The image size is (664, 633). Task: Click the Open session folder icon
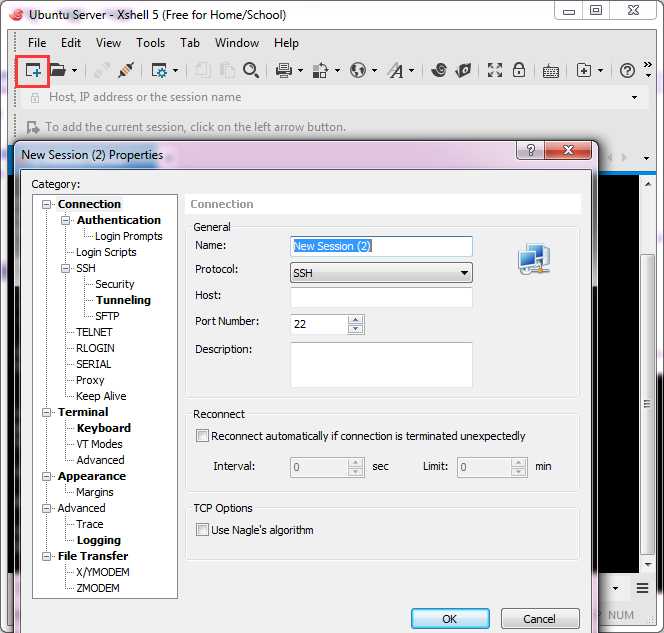coord(58,70)
